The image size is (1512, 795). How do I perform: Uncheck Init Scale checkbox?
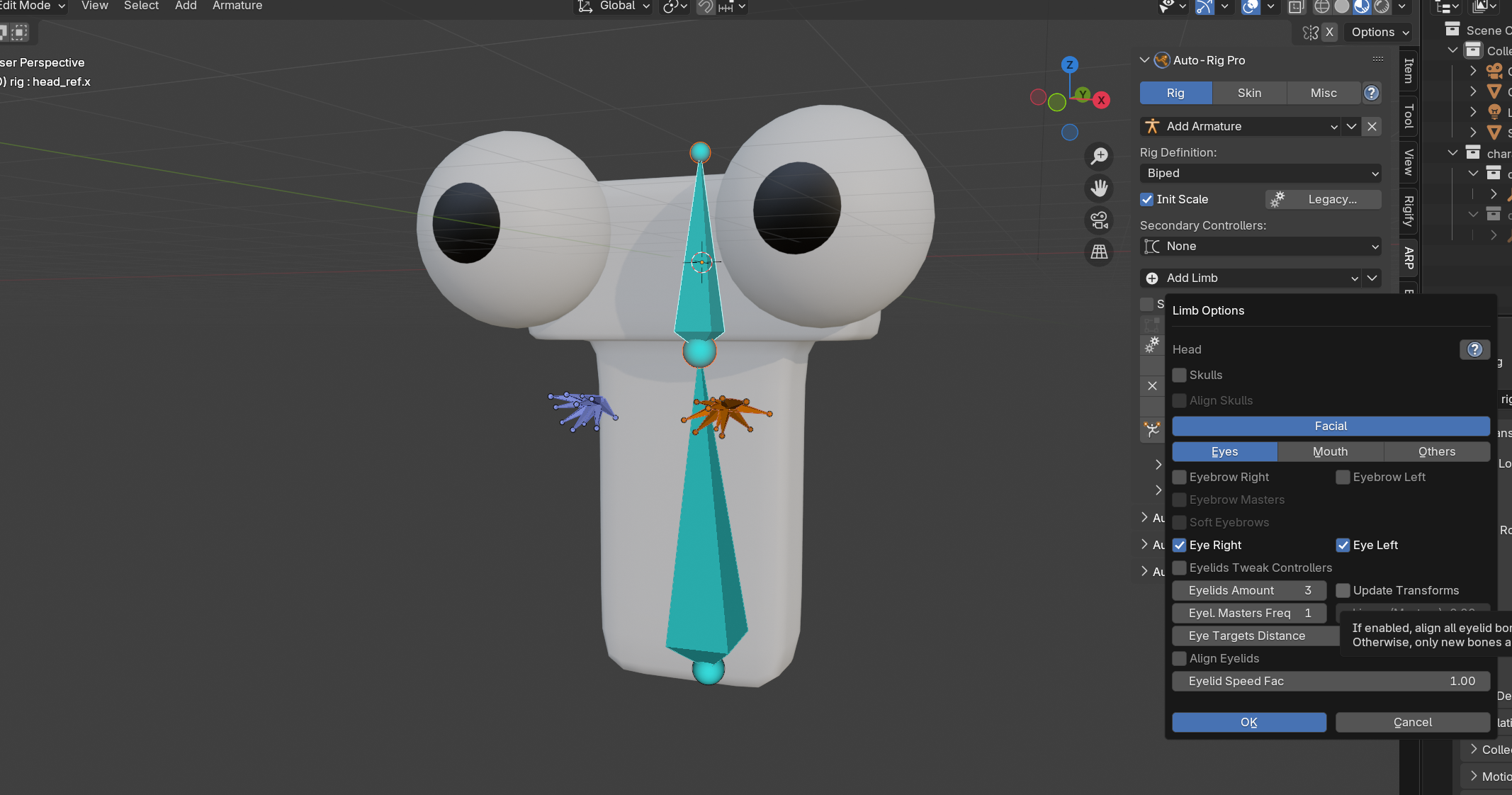(1146, 199)
